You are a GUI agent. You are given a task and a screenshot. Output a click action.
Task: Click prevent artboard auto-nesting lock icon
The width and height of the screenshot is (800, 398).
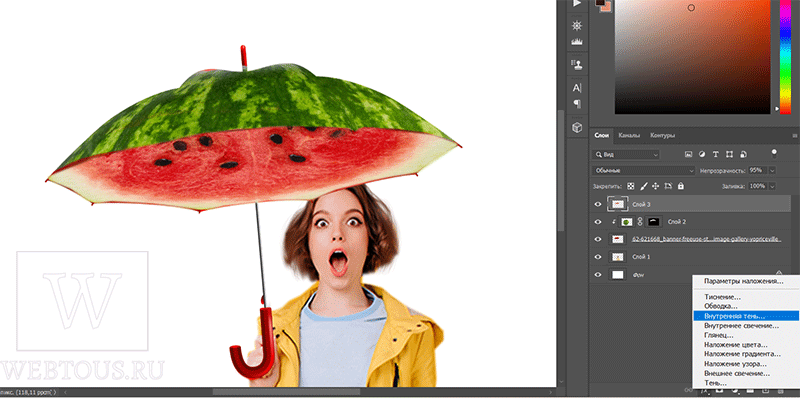(x=668, y=186)
